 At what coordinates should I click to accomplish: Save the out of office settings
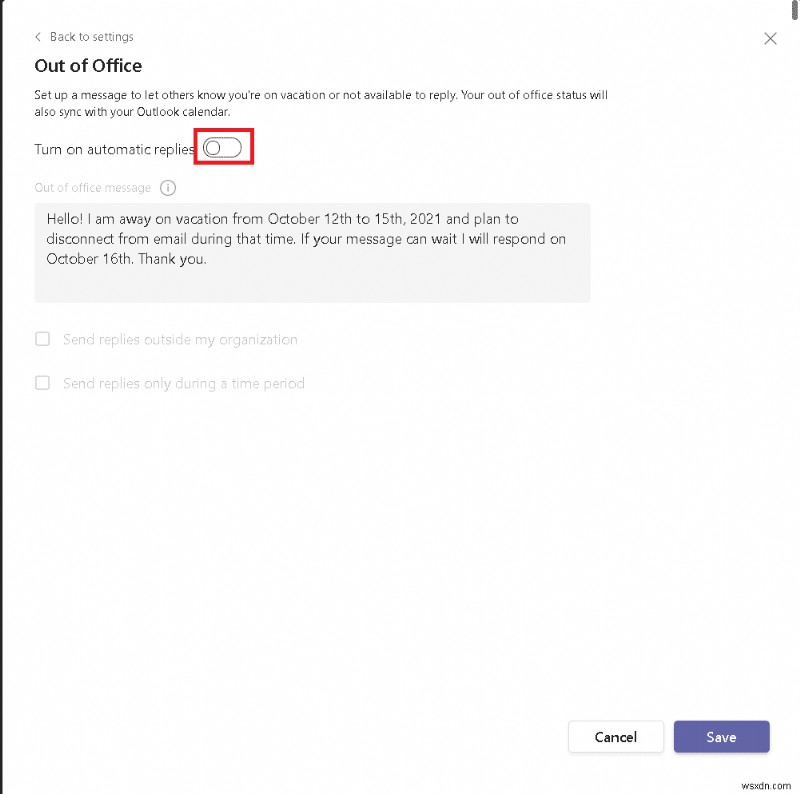721,737
